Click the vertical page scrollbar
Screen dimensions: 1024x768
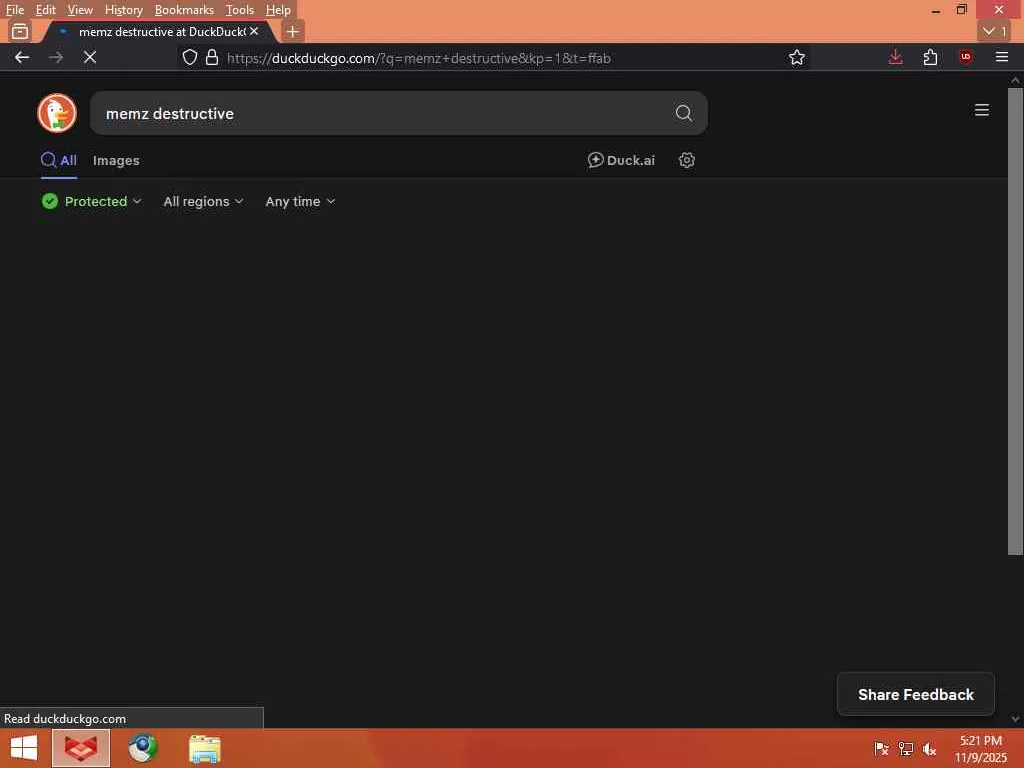point(1015,321)
